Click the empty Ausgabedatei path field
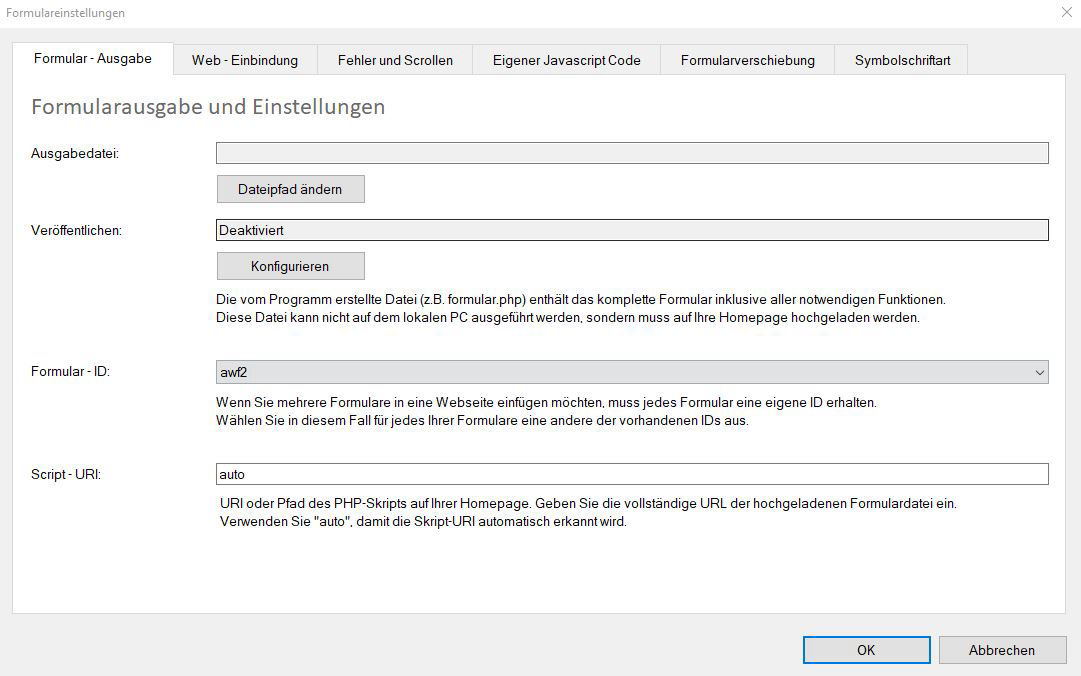The image size is (1081, 676). coord(632,153)
